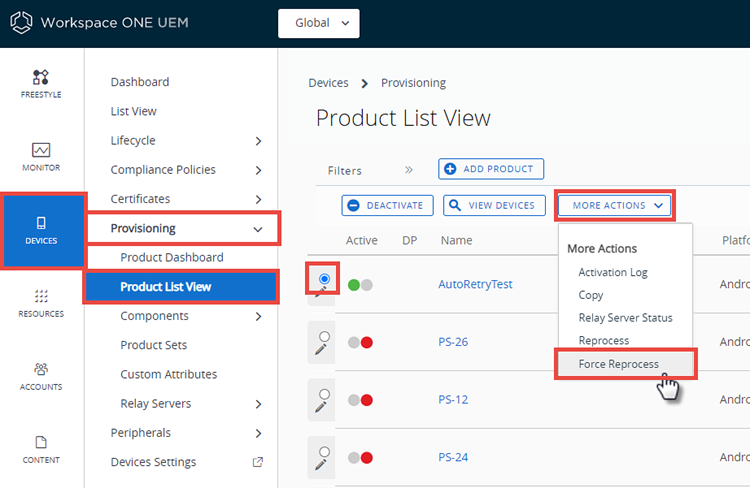Select the PS-24 row radio button
The width and height of the screenshot is (750, 488).
[x=324, y=452]
